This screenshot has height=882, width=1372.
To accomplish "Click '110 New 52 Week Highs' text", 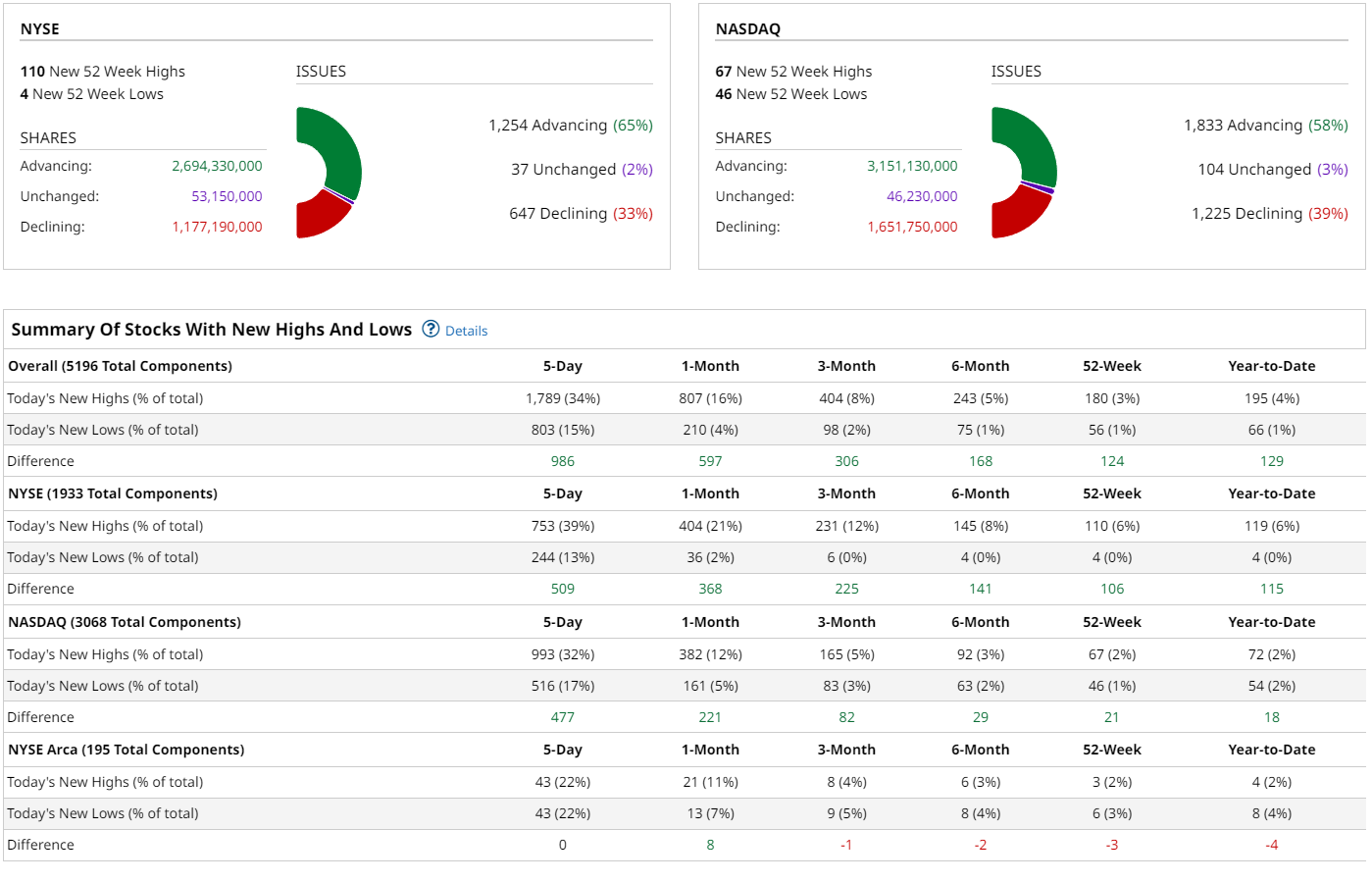I will coord(103,71).
